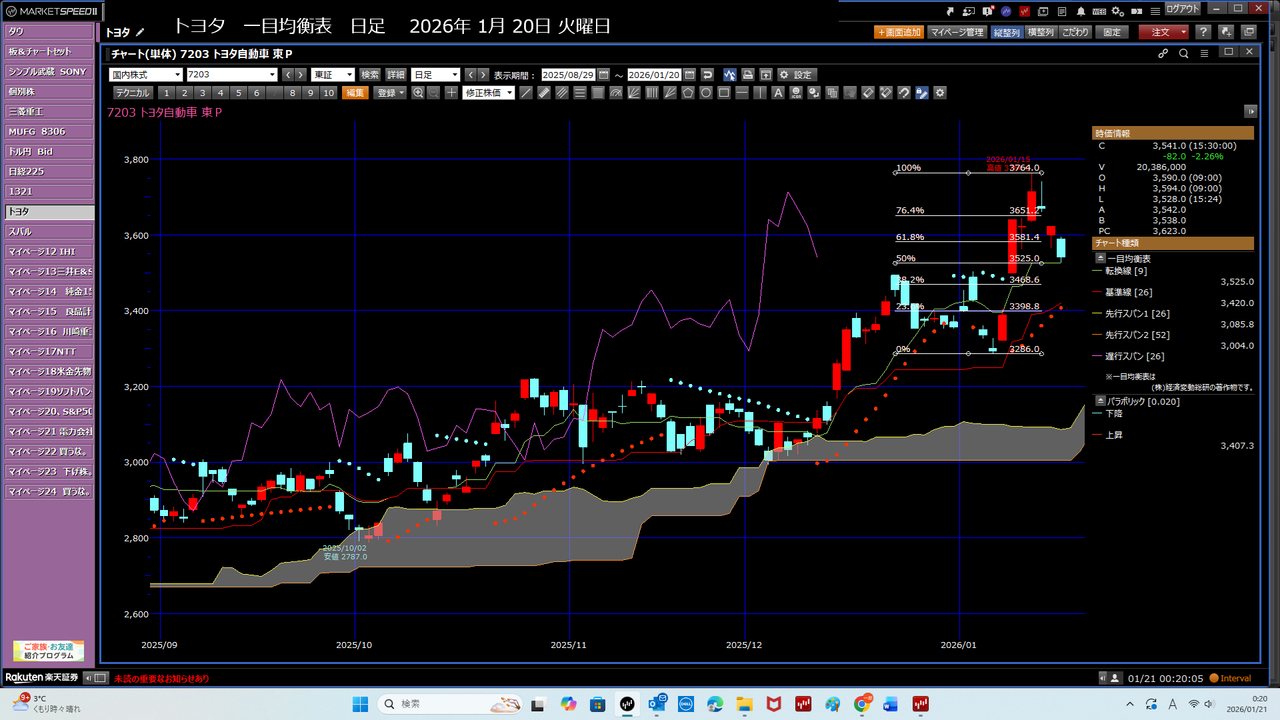The image size is (1280, 720).
Task: Toggle the 縦整列 layout button
Action: (1006, 32)
